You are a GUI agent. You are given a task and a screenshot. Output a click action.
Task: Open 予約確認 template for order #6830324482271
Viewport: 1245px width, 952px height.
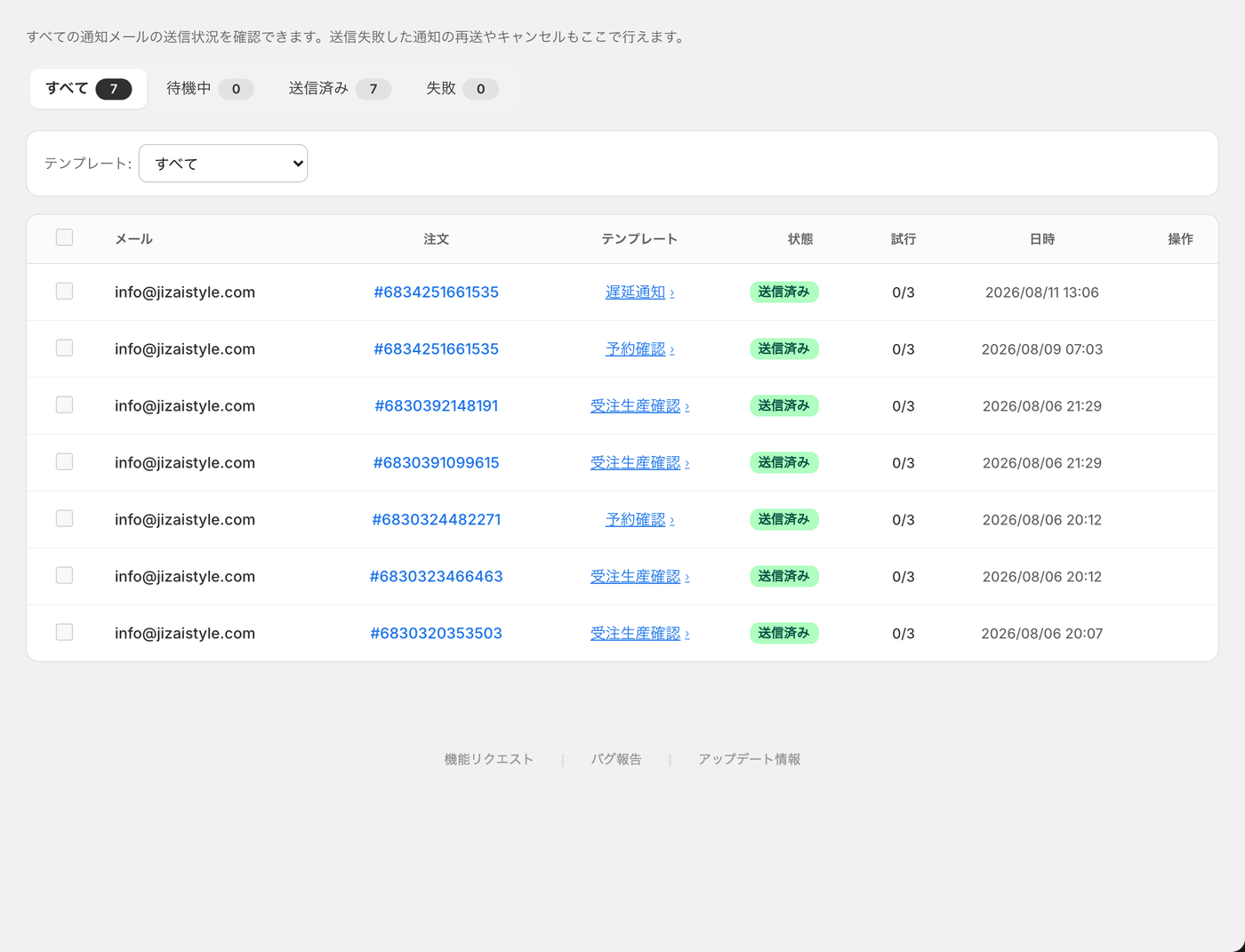pyautogui.click(x=639, y=520)
